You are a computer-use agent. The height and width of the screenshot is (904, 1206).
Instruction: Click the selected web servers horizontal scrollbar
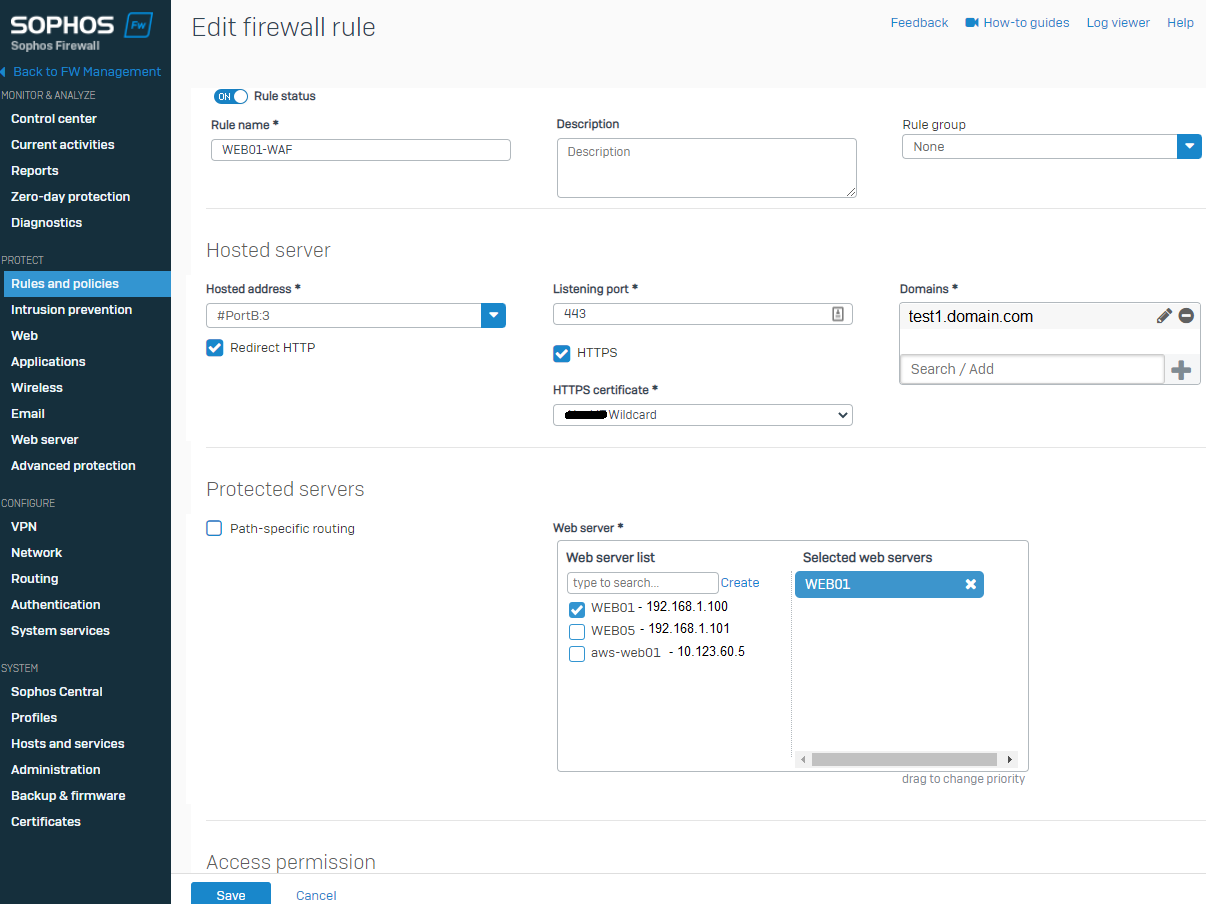click(906, 759)
